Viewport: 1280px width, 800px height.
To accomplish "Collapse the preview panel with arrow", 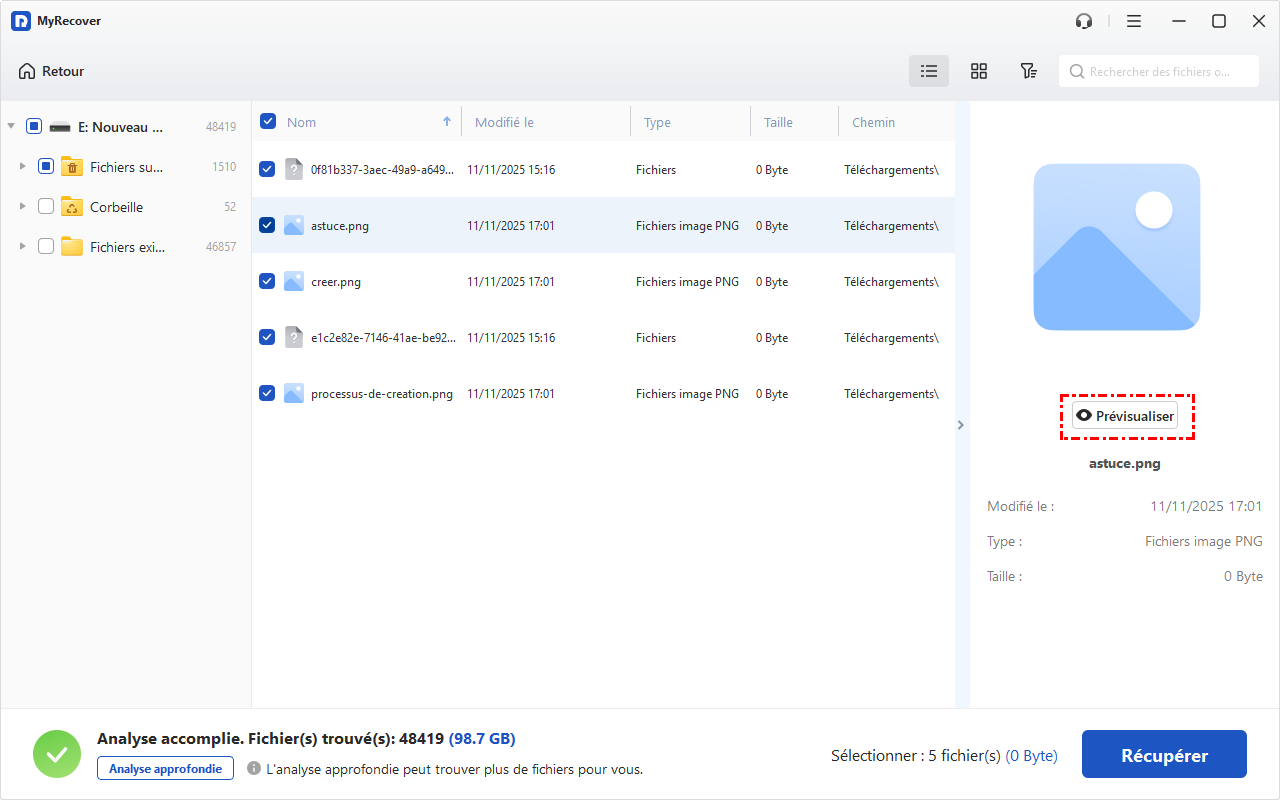I will tap(961, 425).
